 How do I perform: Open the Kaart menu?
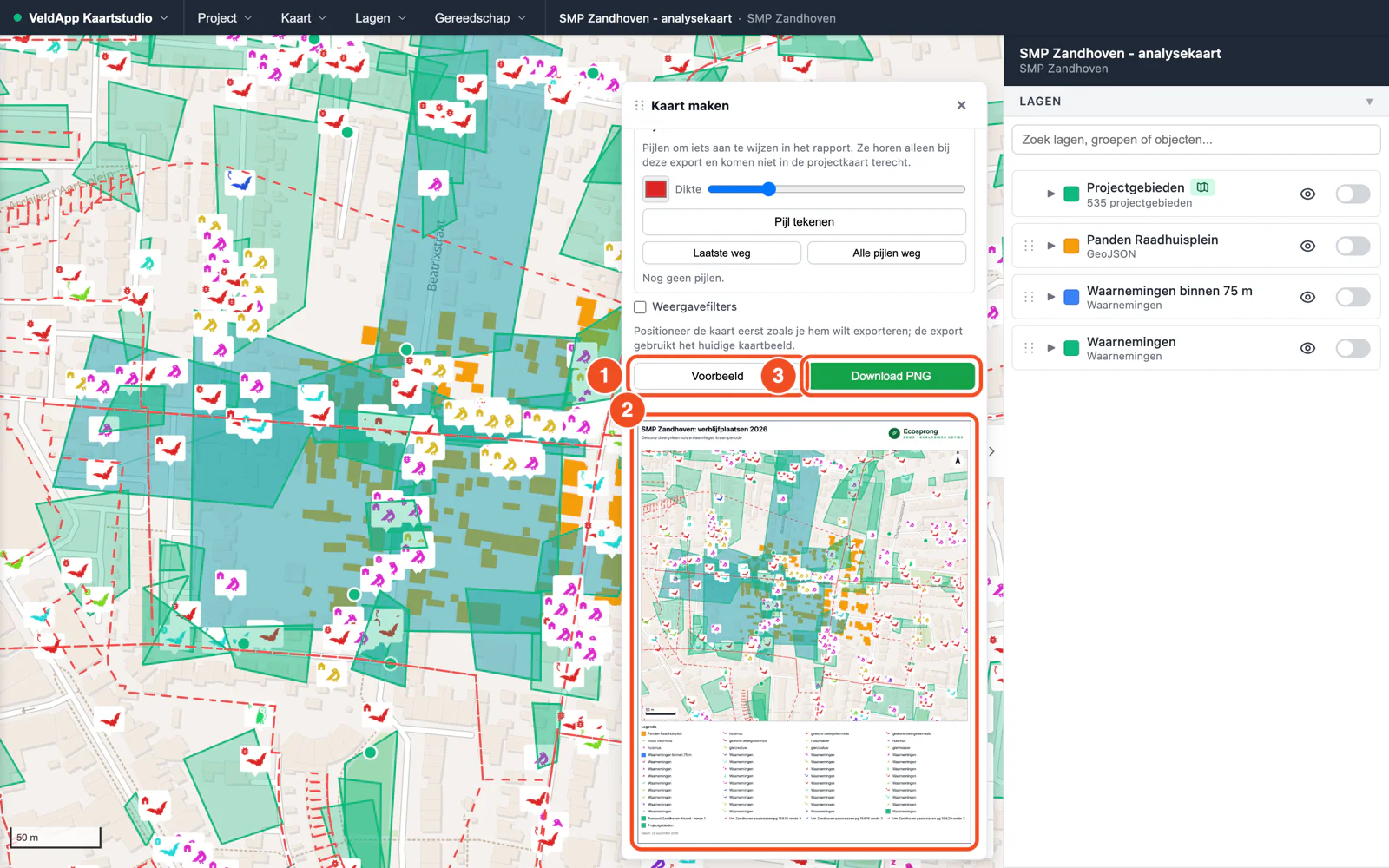pyautogui.click(x=303, y=17)
